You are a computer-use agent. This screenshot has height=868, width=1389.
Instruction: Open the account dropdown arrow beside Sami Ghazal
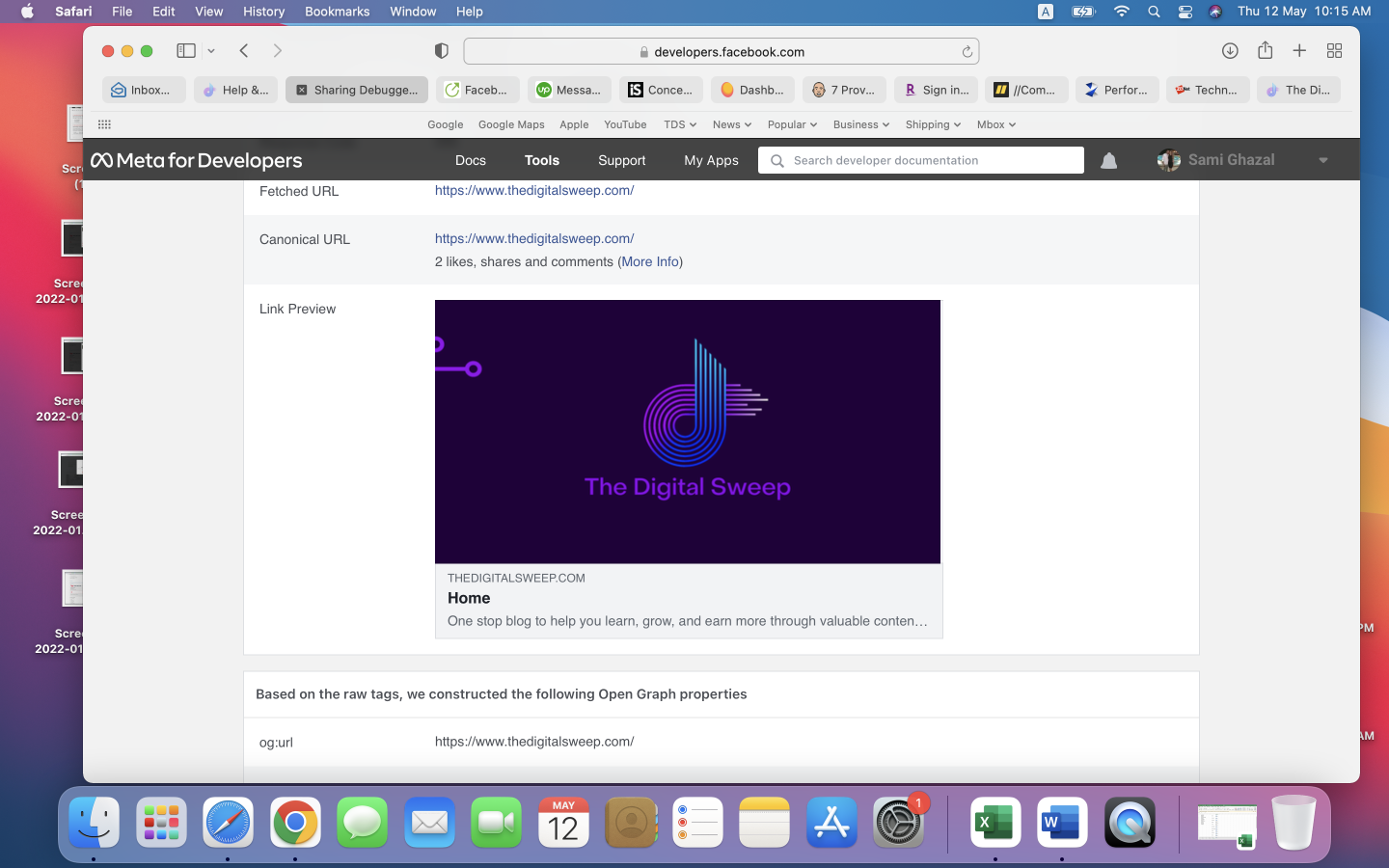1323,161
